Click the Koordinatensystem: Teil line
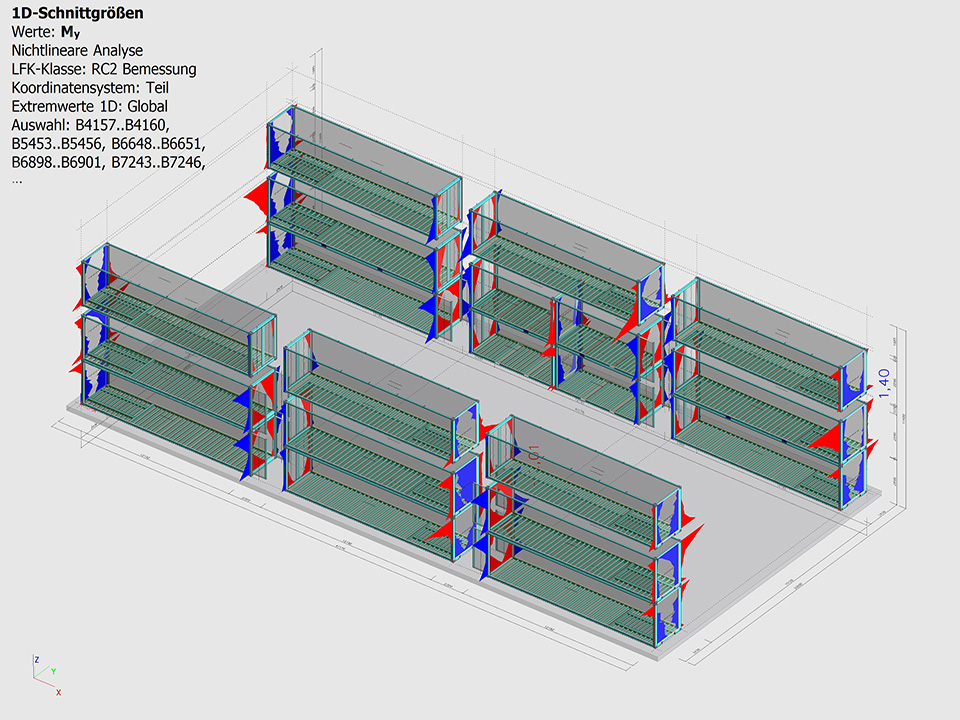Image resolution: width=960 pixels, height=720 pixels. point(90,87)
